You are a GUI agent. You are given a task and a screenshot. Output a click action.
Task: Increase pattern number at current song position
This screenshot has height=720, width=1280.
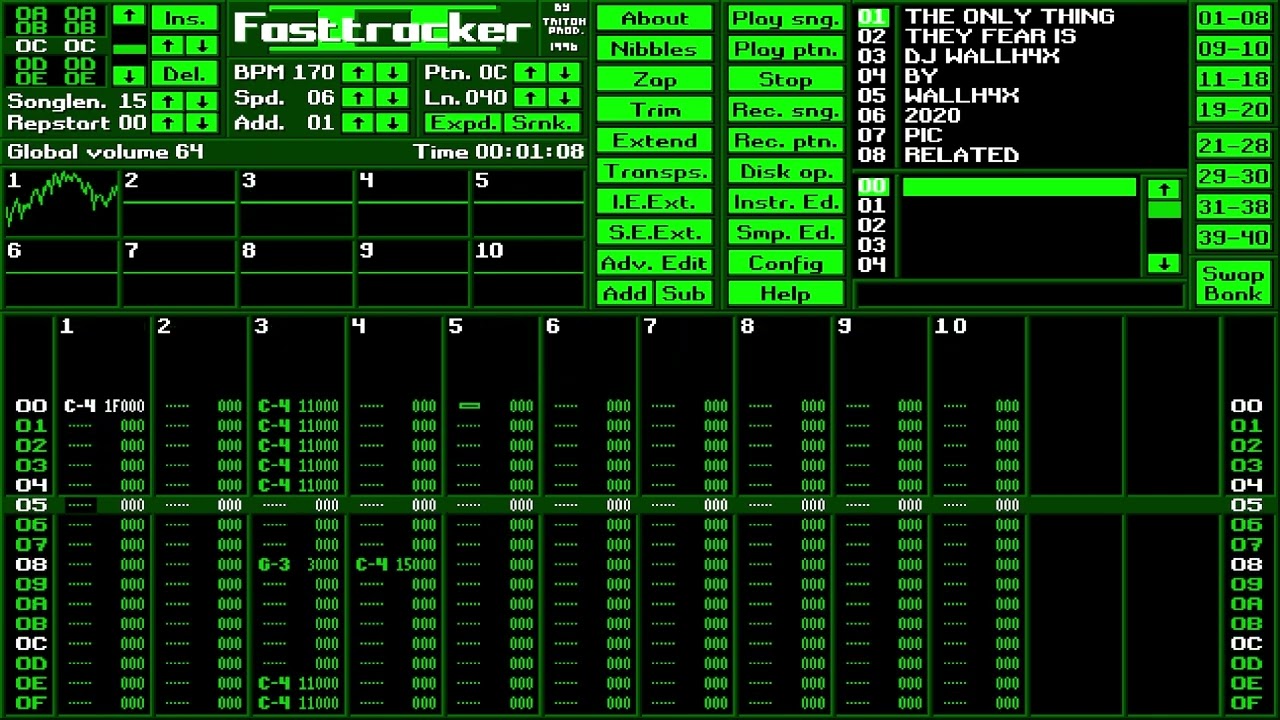click(169, 46)
